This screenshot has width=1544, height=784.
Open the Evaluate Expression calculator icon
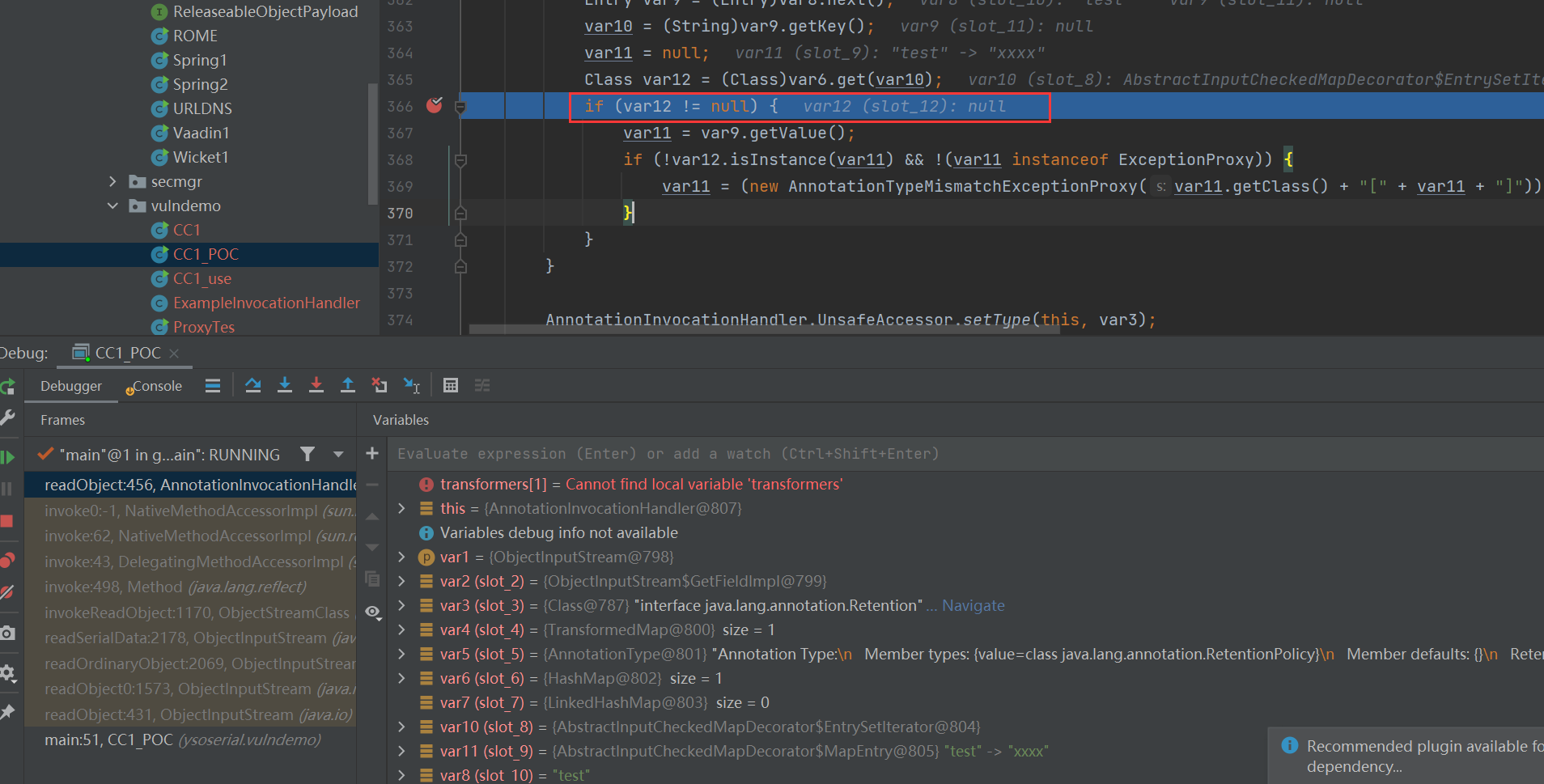tap(451, 385)
